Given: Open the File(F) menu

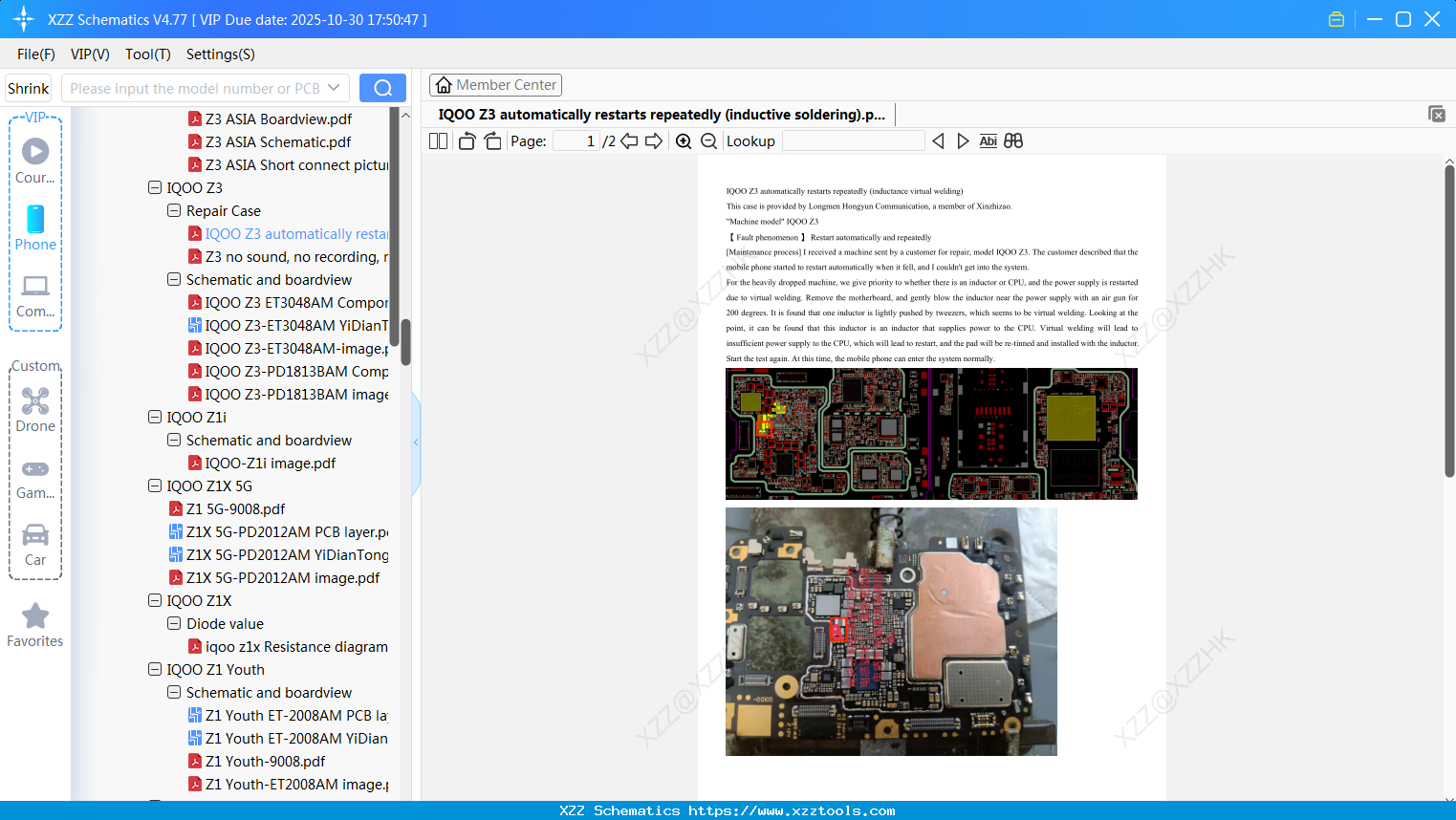Looking at the screenshot, I should tap(36, 54).
